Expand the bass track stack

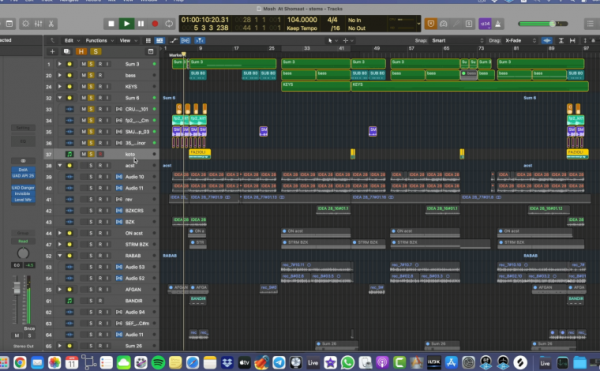click(60, 75)
